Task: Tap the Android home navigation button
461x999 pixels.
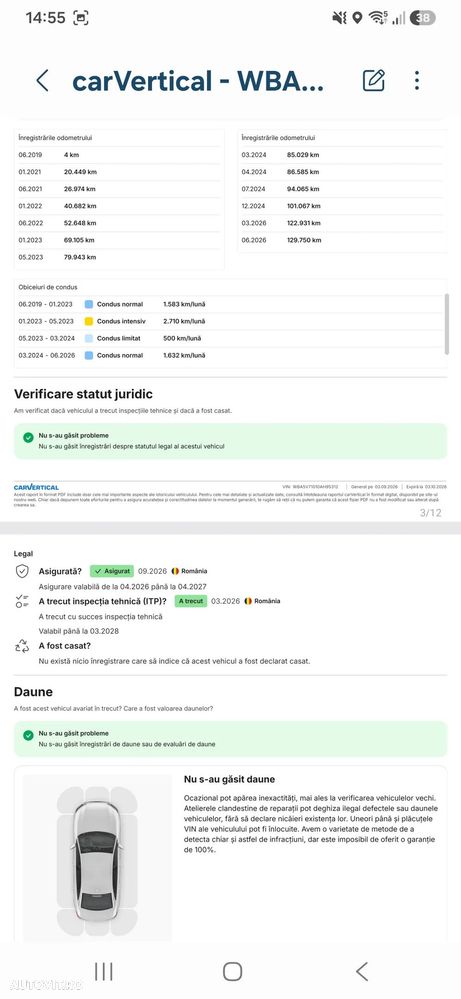Action: [x=232, y=972]
